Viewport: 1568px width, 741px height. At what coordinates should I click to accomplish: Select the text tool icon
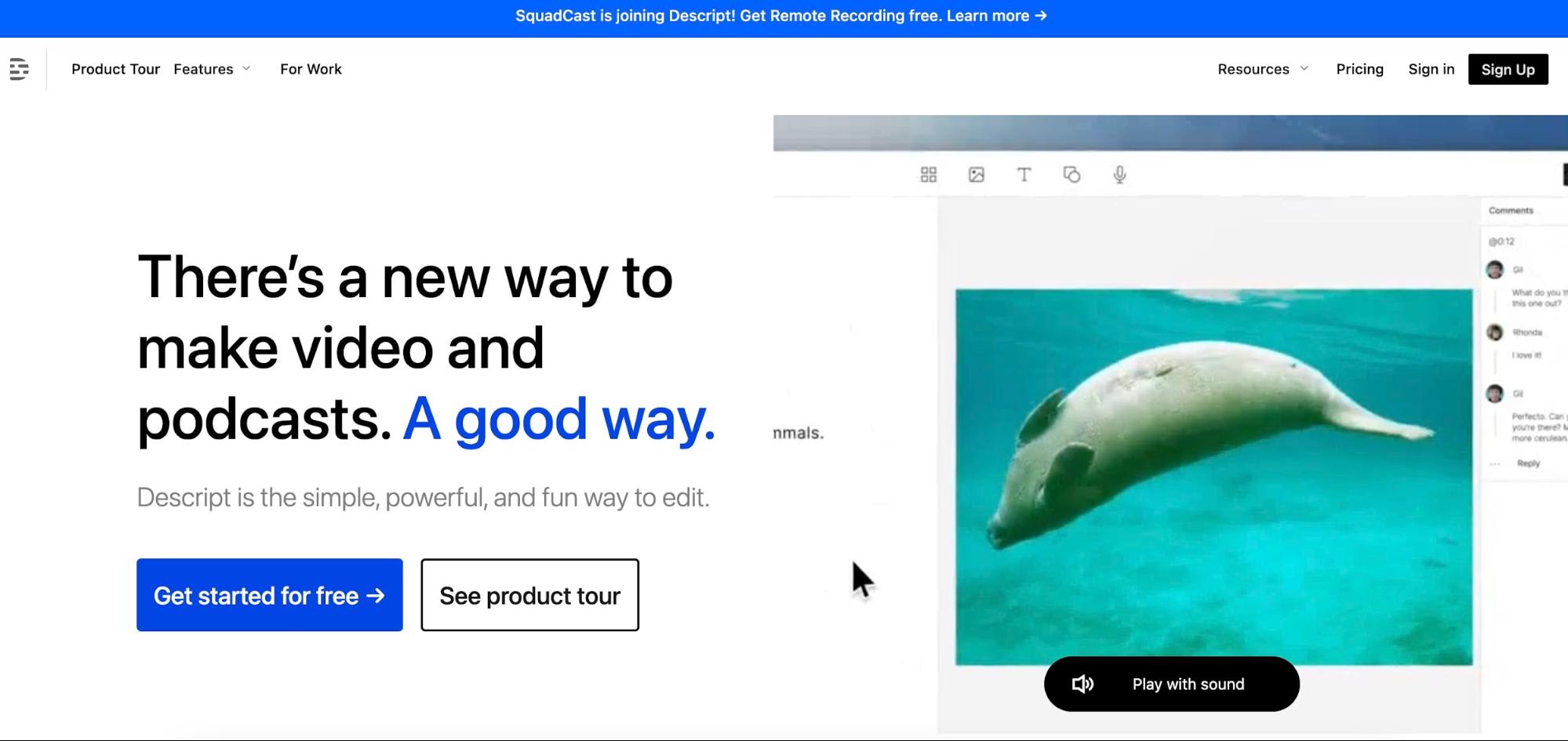(x=1024, y=175)
